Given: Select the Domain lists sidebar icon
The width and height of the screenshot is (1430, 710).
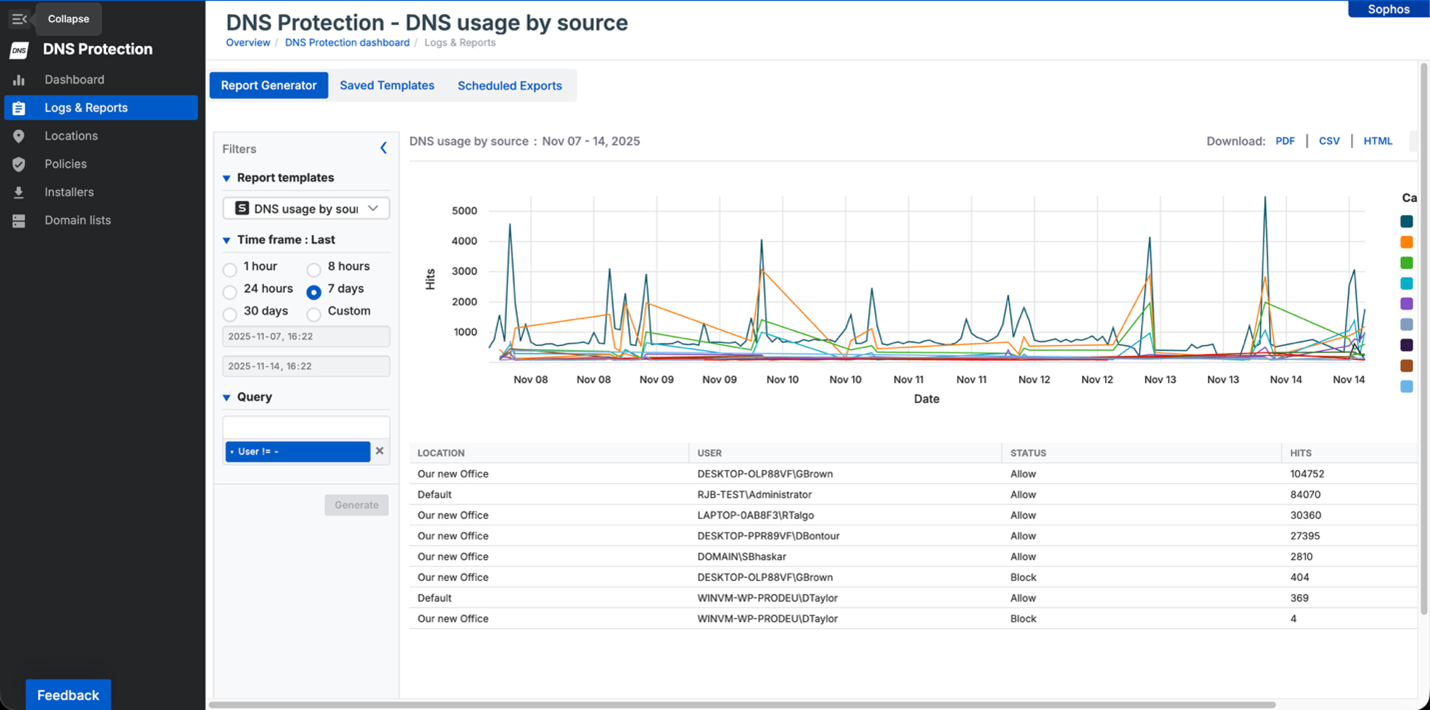Looking at the screenshot, I should [19, 219].
